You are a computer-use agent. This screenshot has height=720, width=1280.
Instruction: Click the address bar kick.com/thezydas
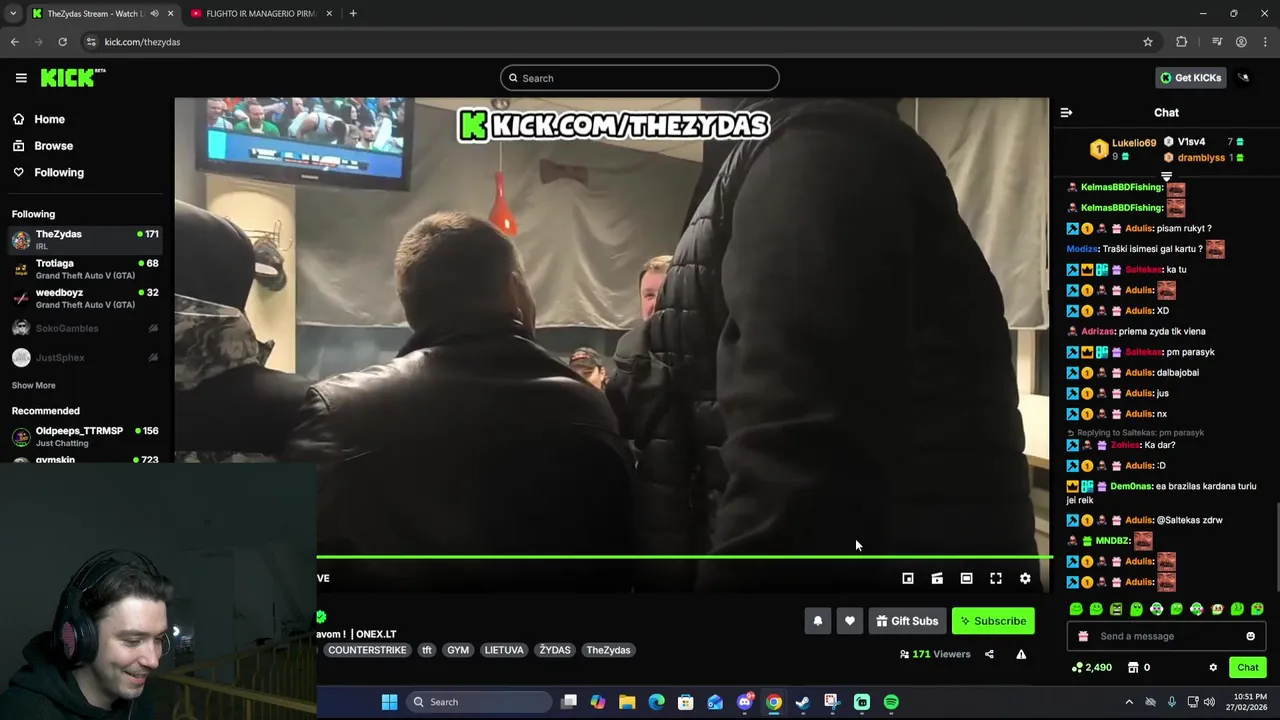pyautogui.click(x=142, y=42)
